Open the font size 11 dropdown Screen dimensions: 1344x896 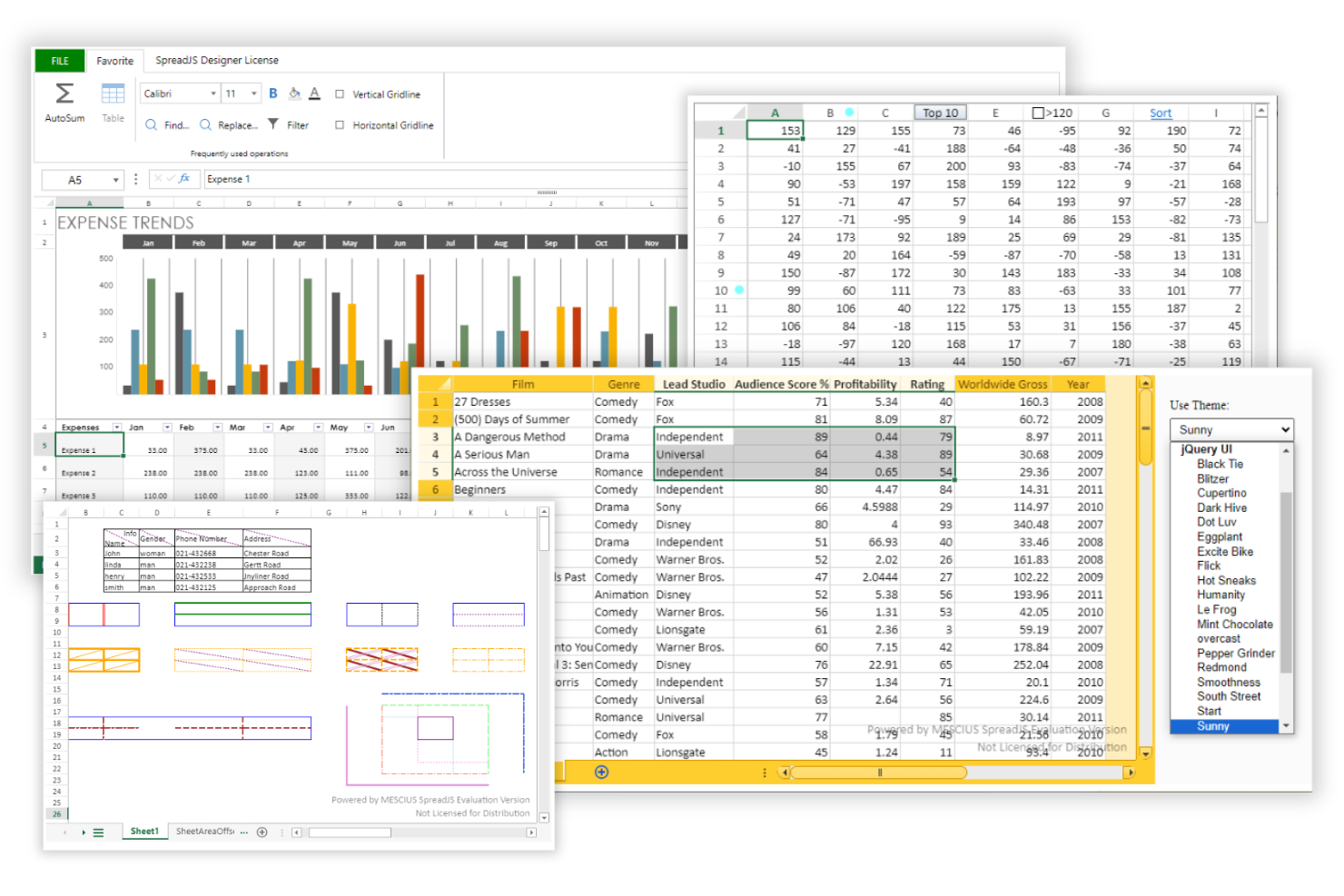(x=253, y=94)
